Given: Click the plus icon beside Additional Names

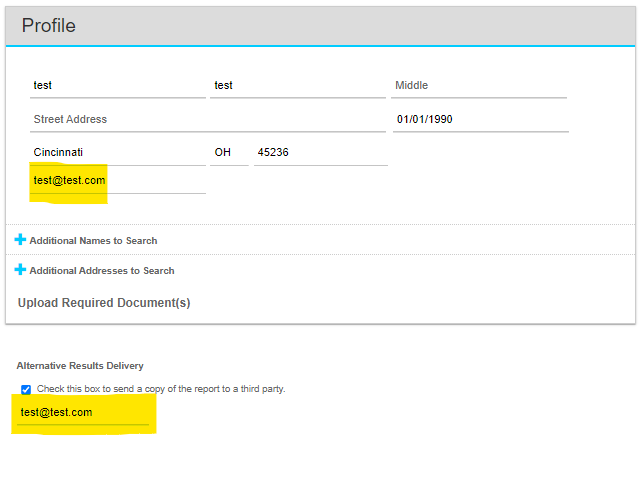Looking at the screenshot, I should point(20,239).
